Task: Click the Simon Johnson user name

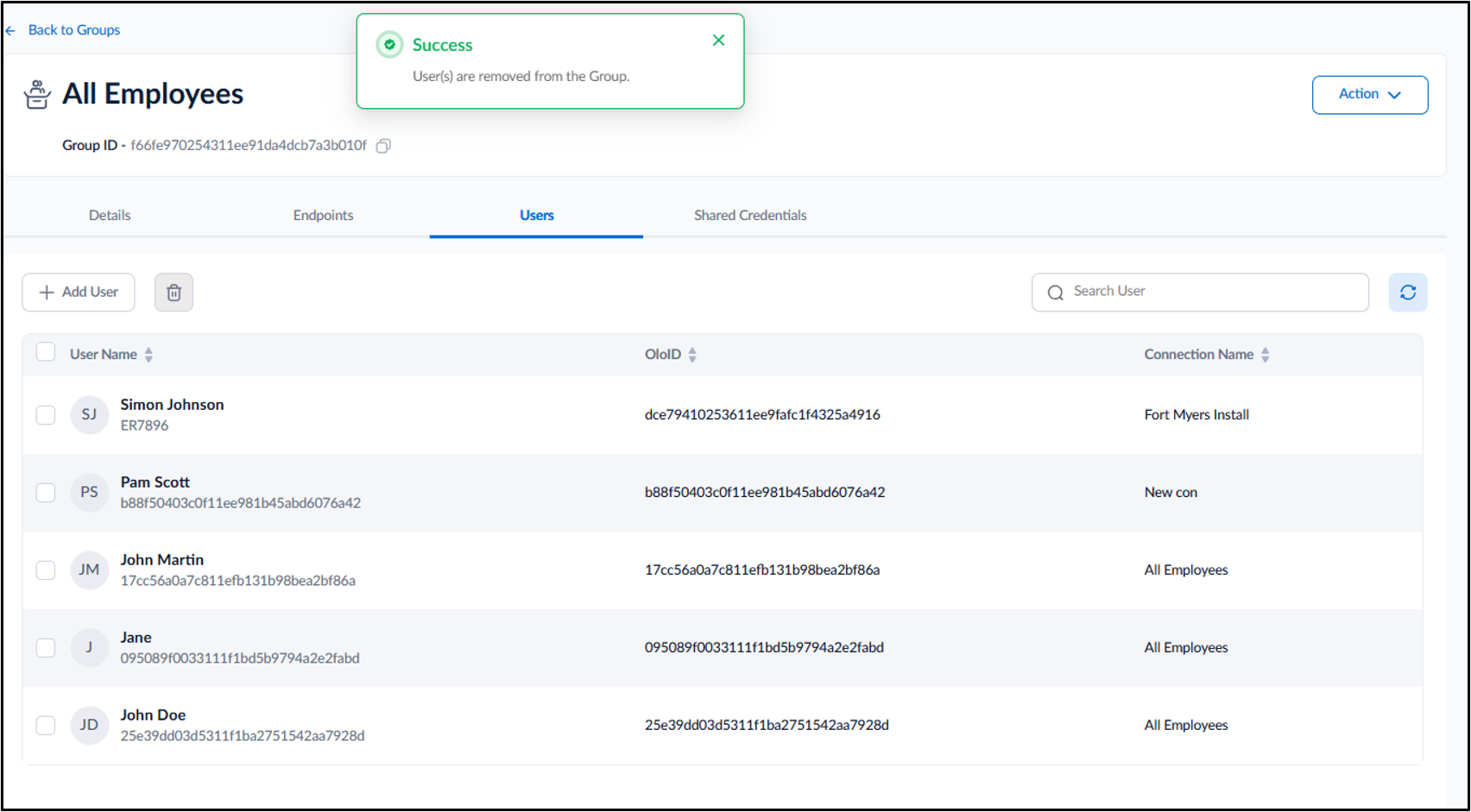Action: 172,405
